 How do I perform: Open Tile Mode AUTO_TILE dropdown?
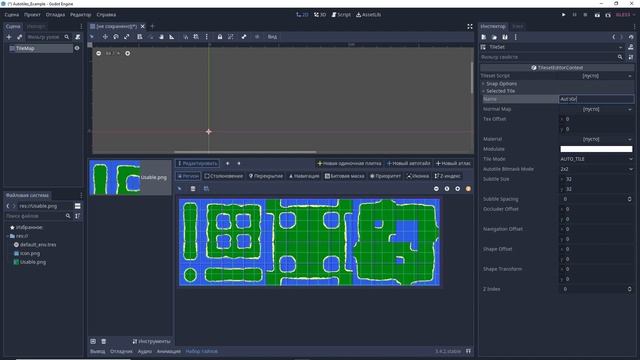[596, 159]
